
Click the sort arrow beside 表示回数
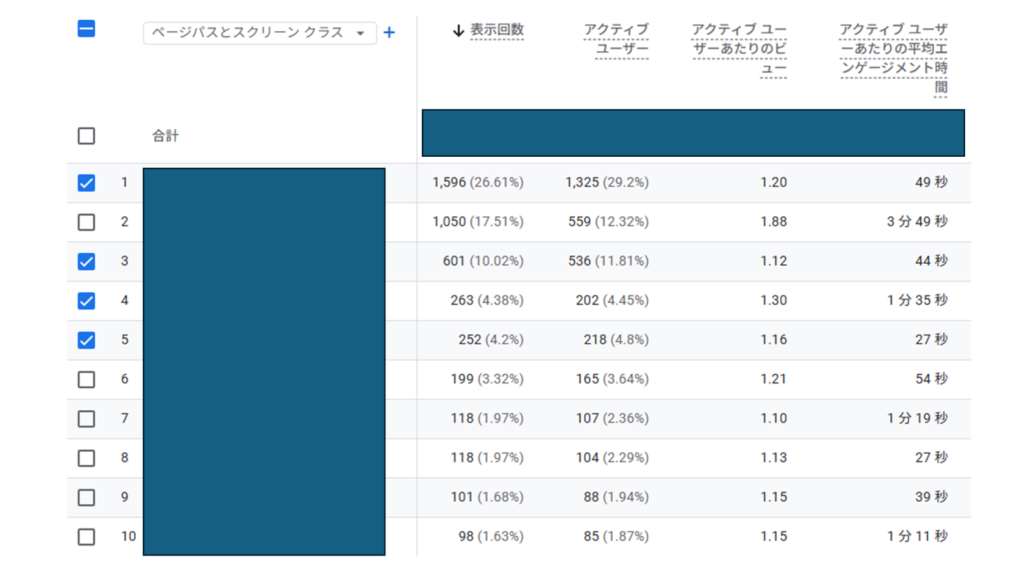coord(458,31)
